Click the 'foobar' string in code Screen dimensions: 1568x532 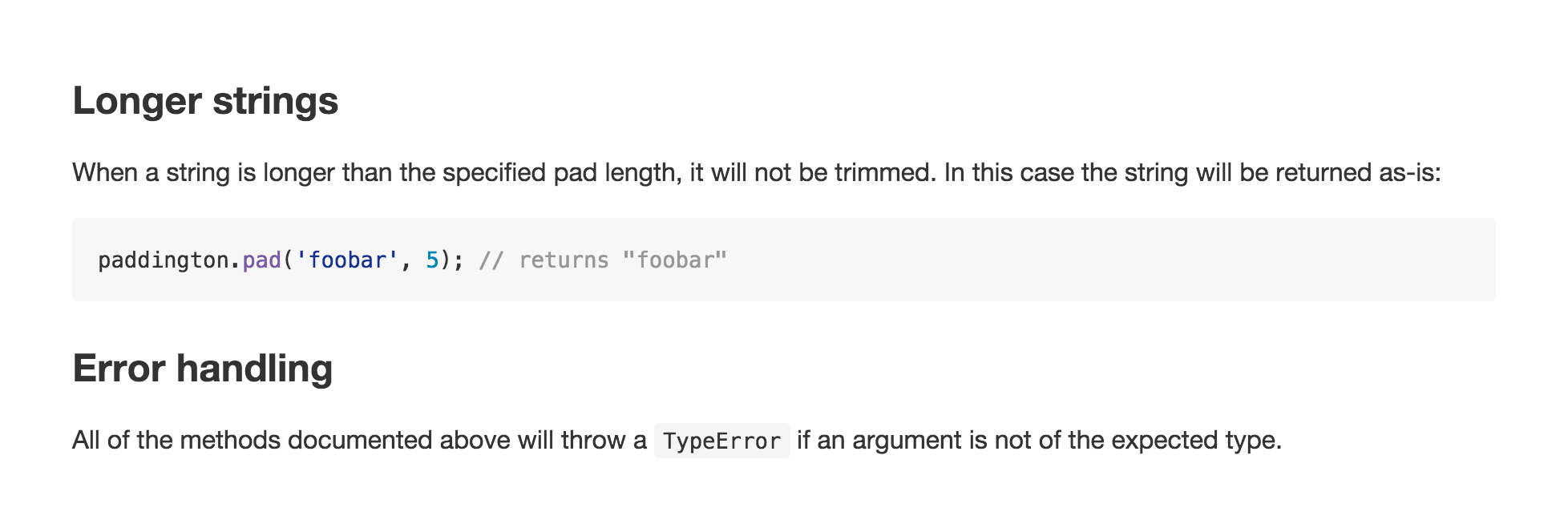(x=347, y=260)
